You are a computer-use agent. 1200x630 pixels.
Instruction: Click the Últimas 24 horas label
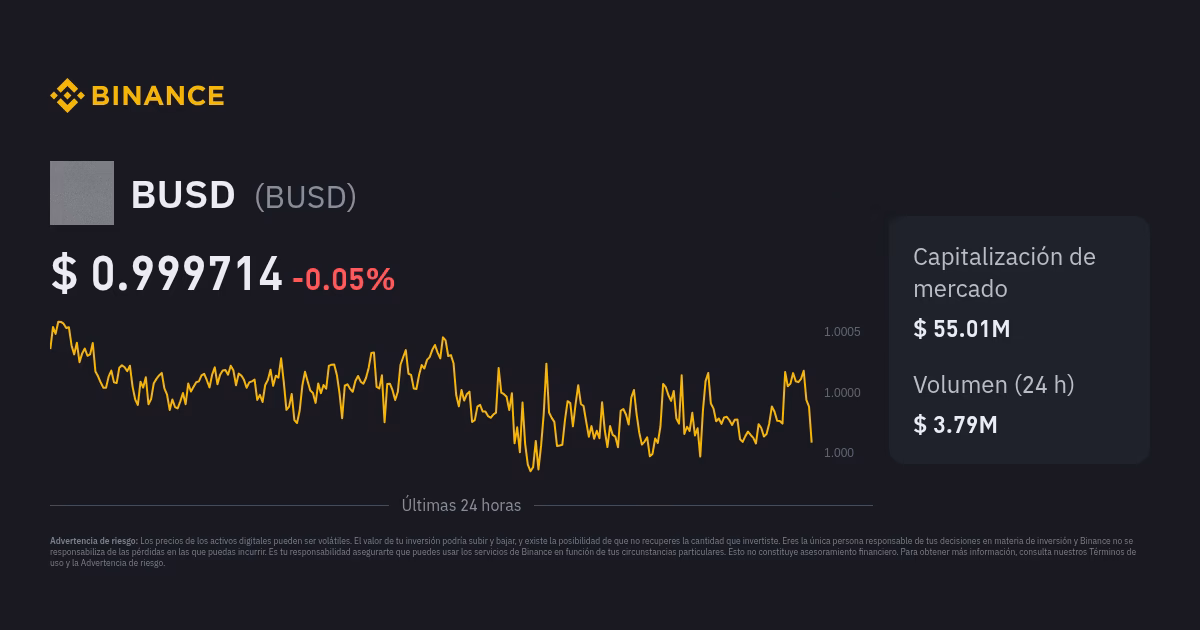pos(461,506)
